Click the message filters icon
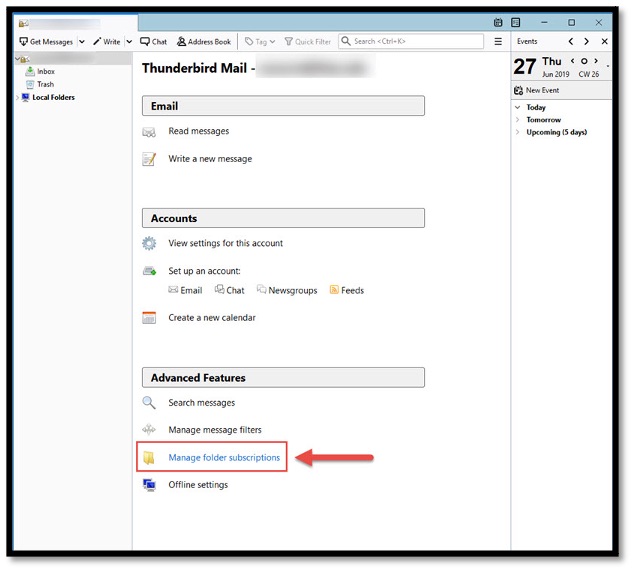Screen dimensions: 633x570 pyautogui.click(x=149, y=430)
